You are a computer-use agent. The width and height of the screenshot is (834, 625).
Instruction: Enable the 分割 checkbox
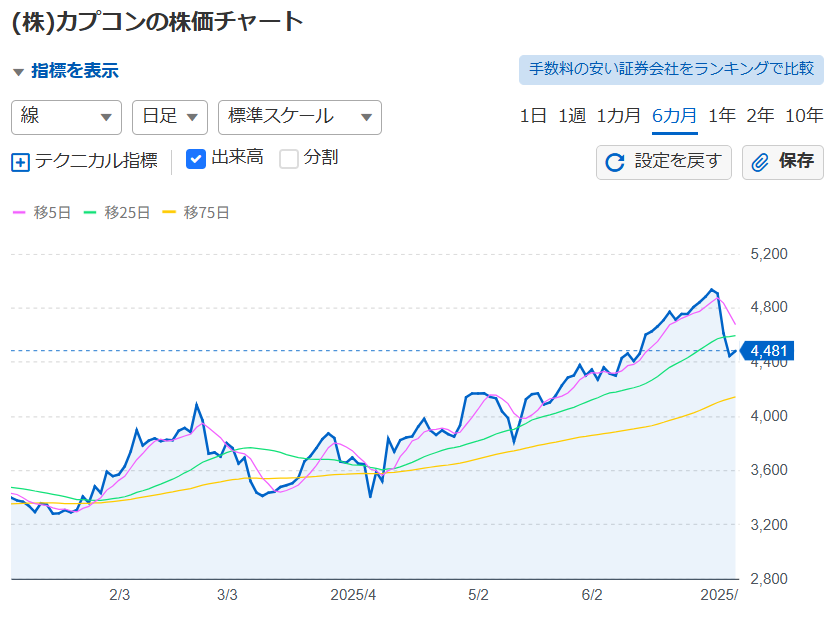tap(289, 159)
